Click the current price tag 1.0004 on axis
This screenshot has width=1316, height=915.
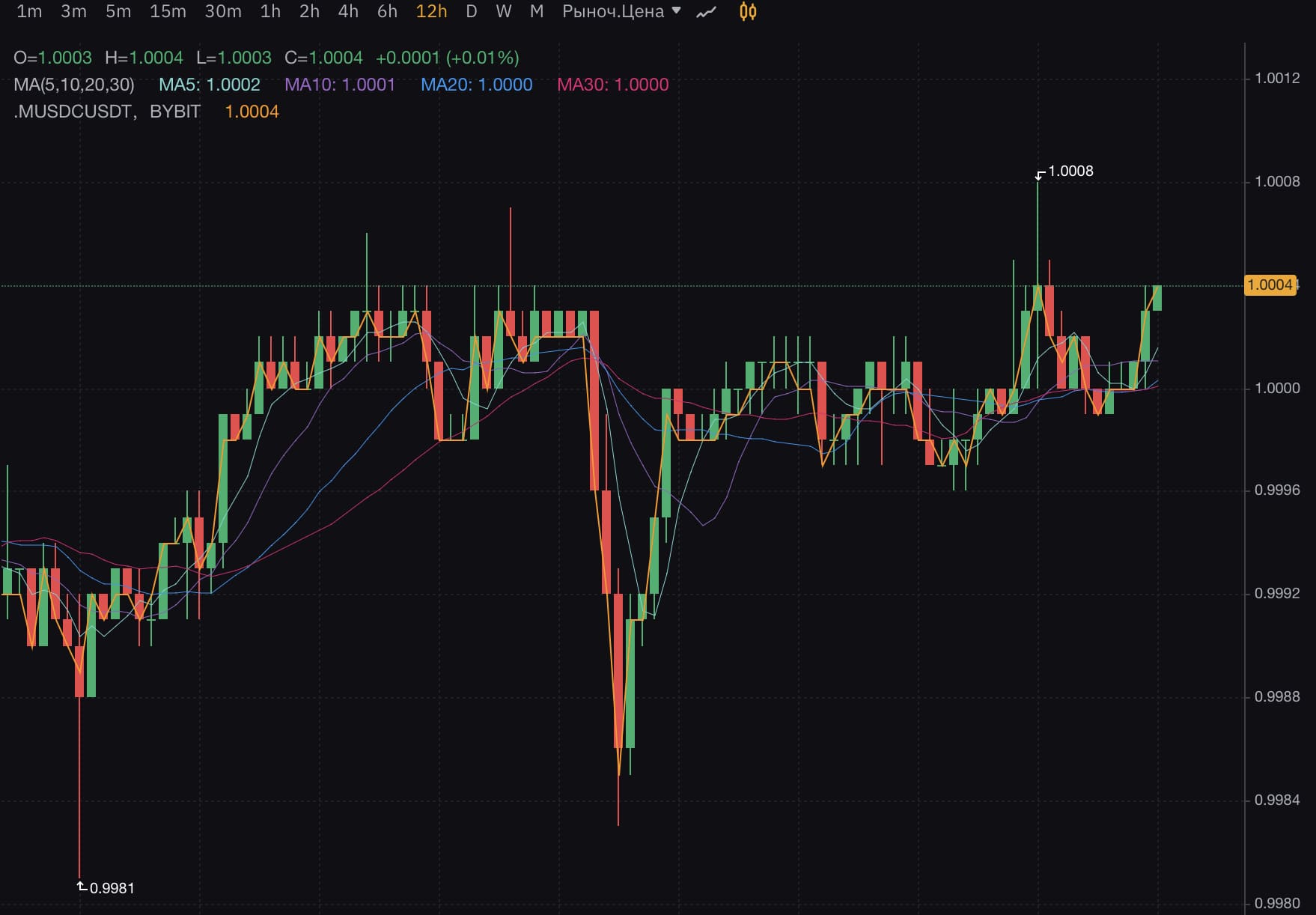[1270, 285]
